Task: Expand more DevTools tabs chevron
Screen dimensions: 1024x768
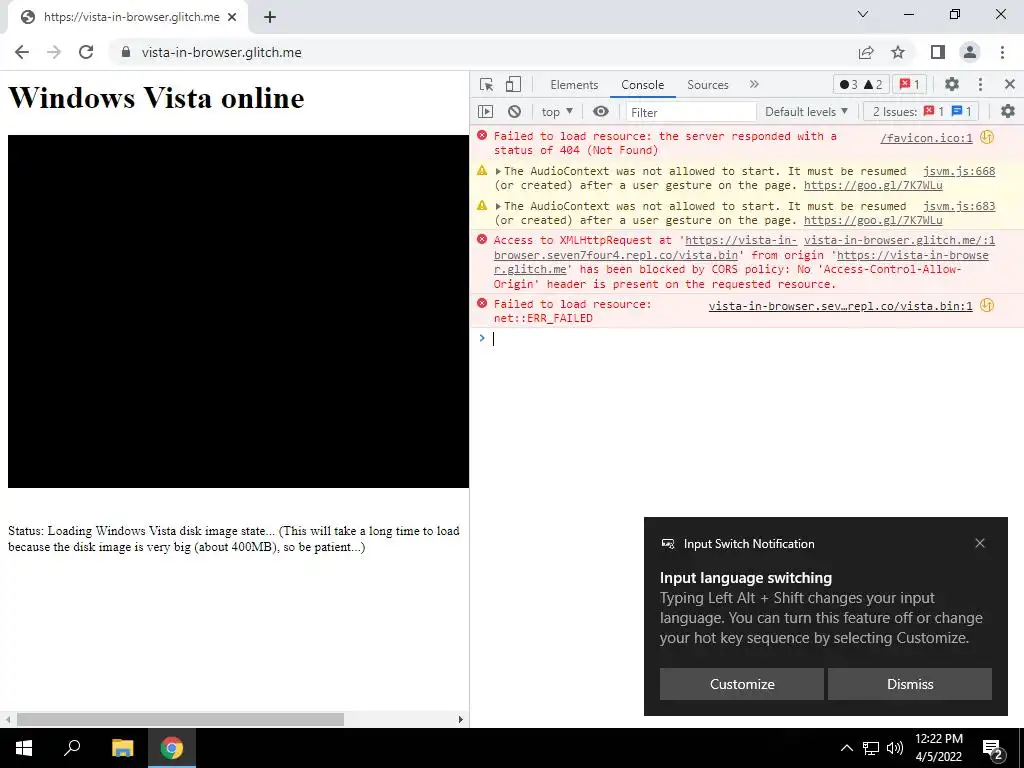Action: tap(754, 84)
